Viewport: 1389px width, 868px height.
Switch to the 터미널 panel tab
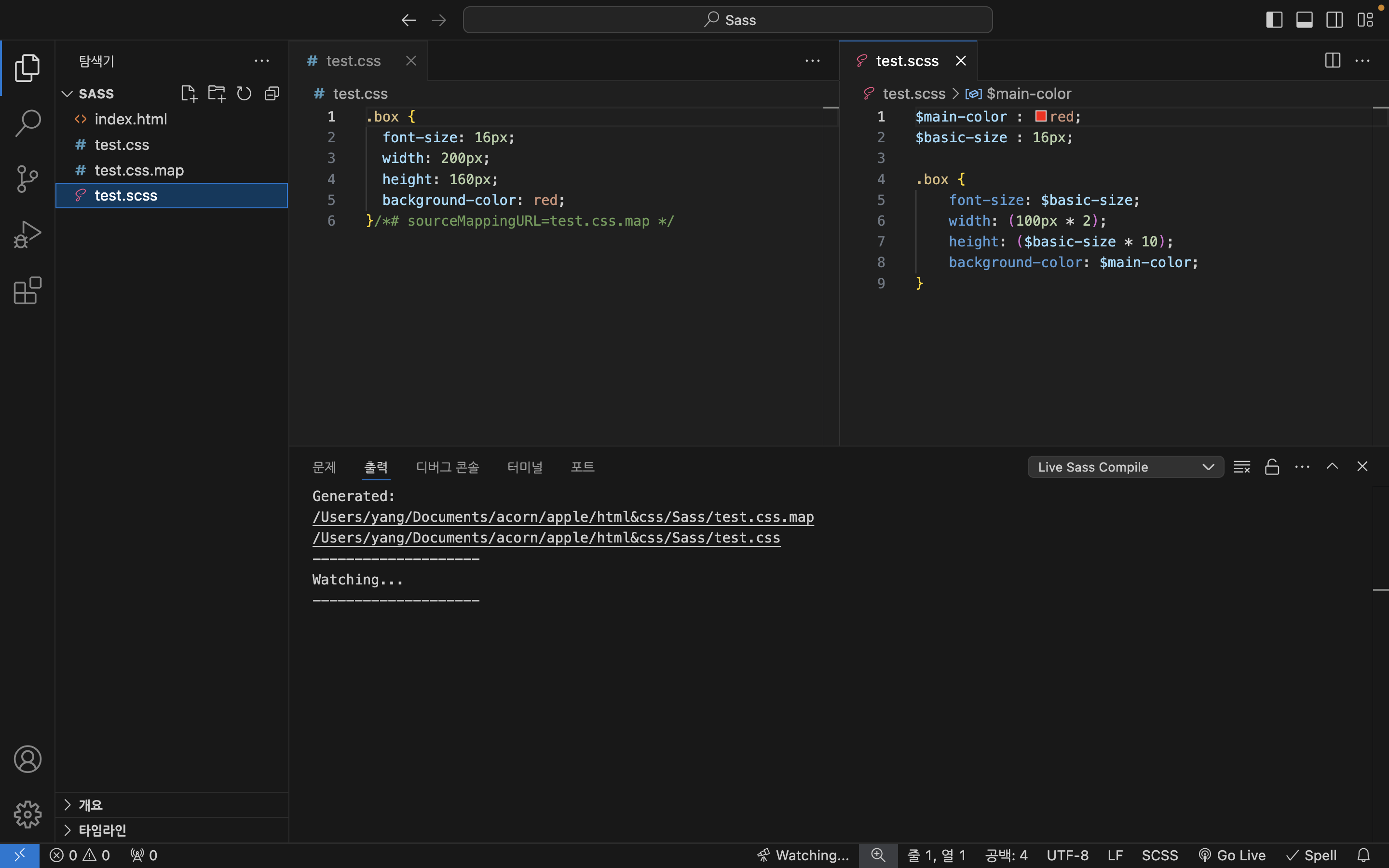pyautogui.click(x=525, y=467)
